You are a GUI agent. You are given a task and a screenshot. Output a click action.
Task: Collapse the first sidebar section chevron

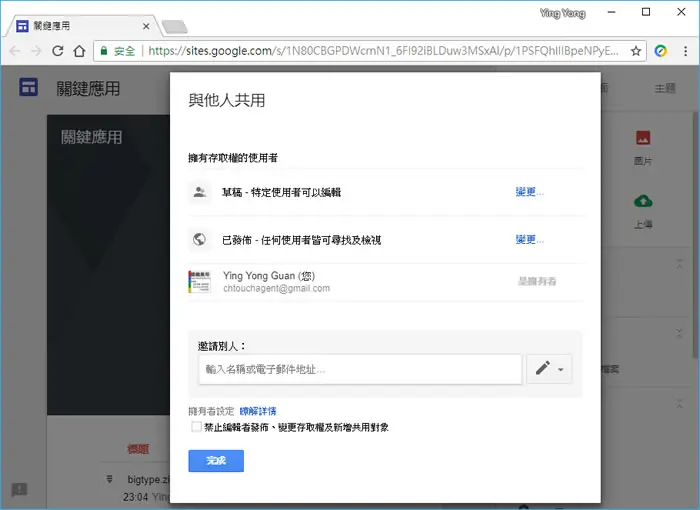(679, 263)
